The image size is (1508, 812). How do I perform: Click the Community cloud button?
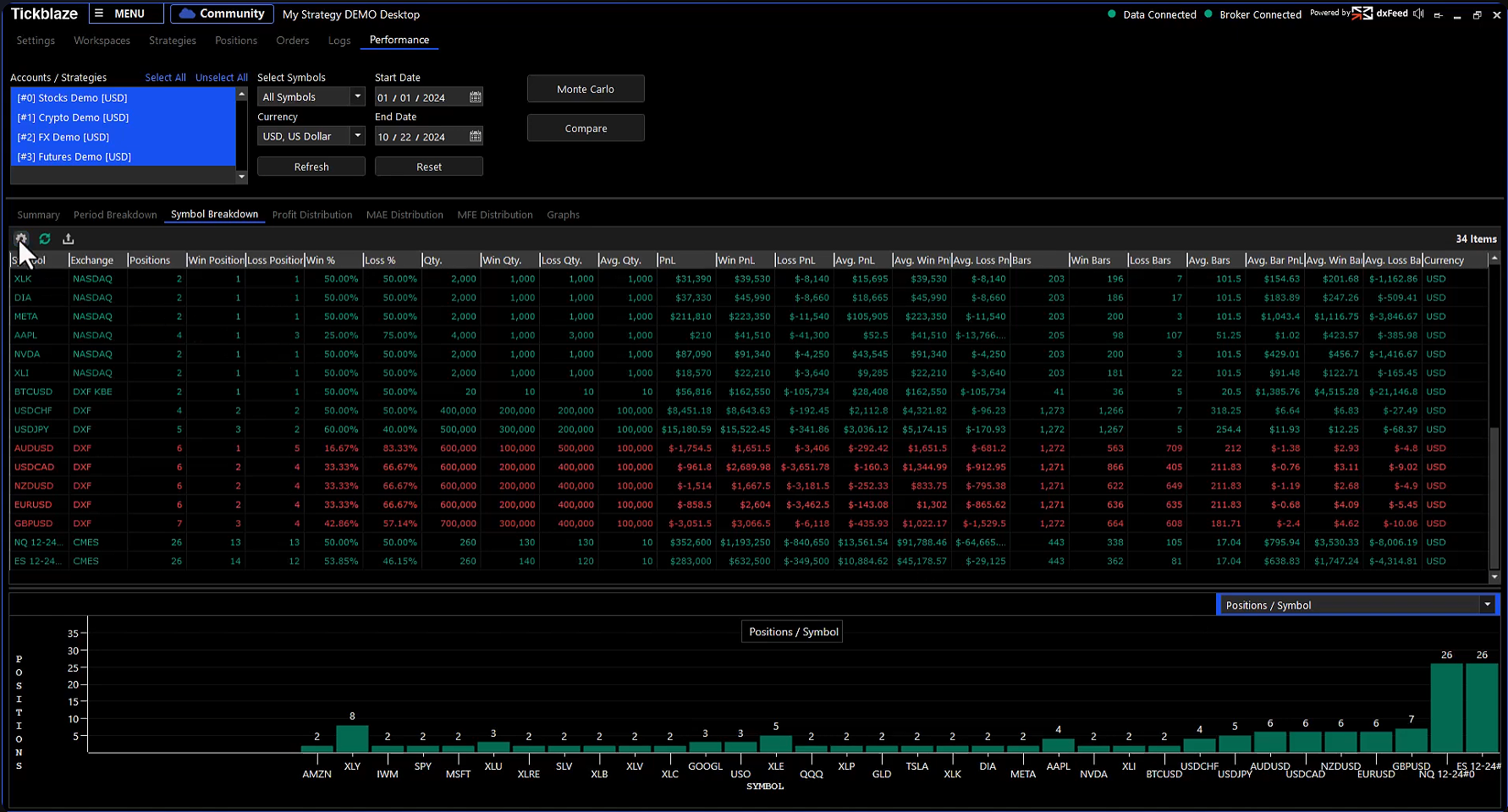tap(222, 14)
